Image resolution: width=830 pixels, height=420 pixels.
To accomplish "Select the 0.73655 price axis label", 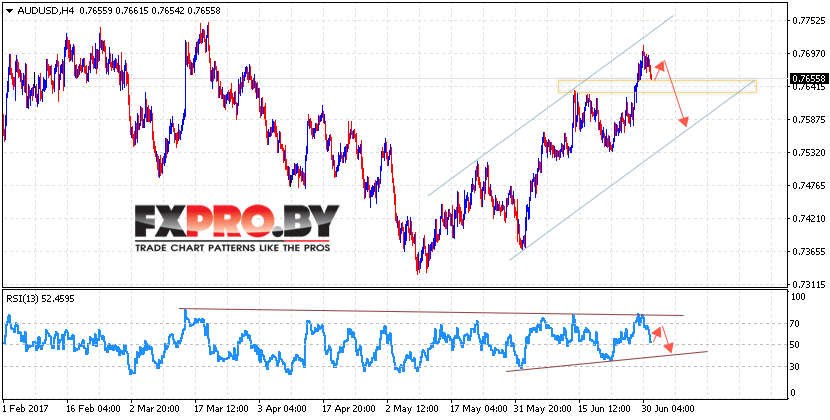I will [x=808, y=252].
